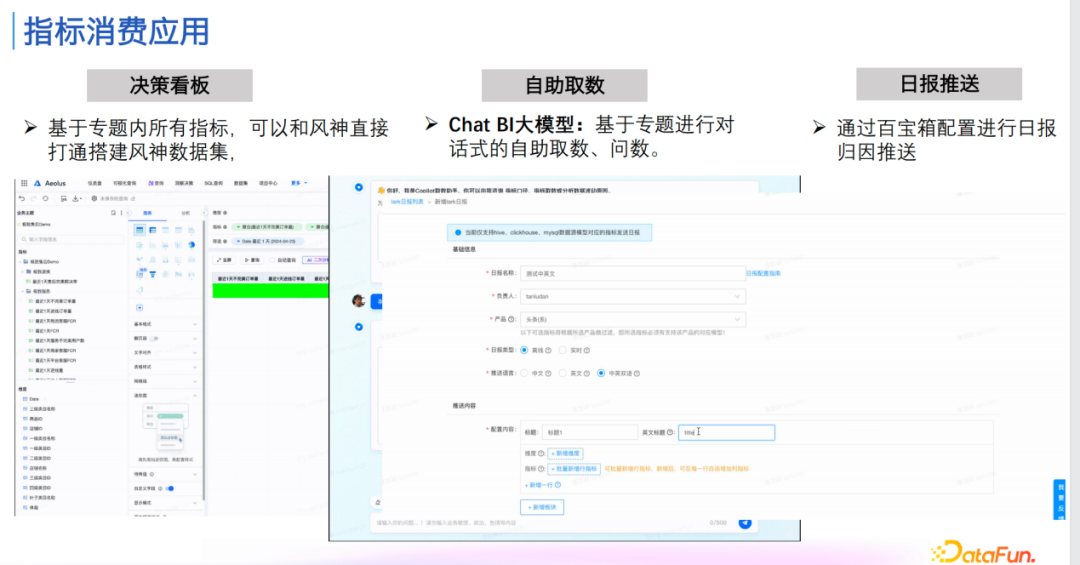
Task: Click the 日报推送 heading box
Action: (x=939, y=84)
